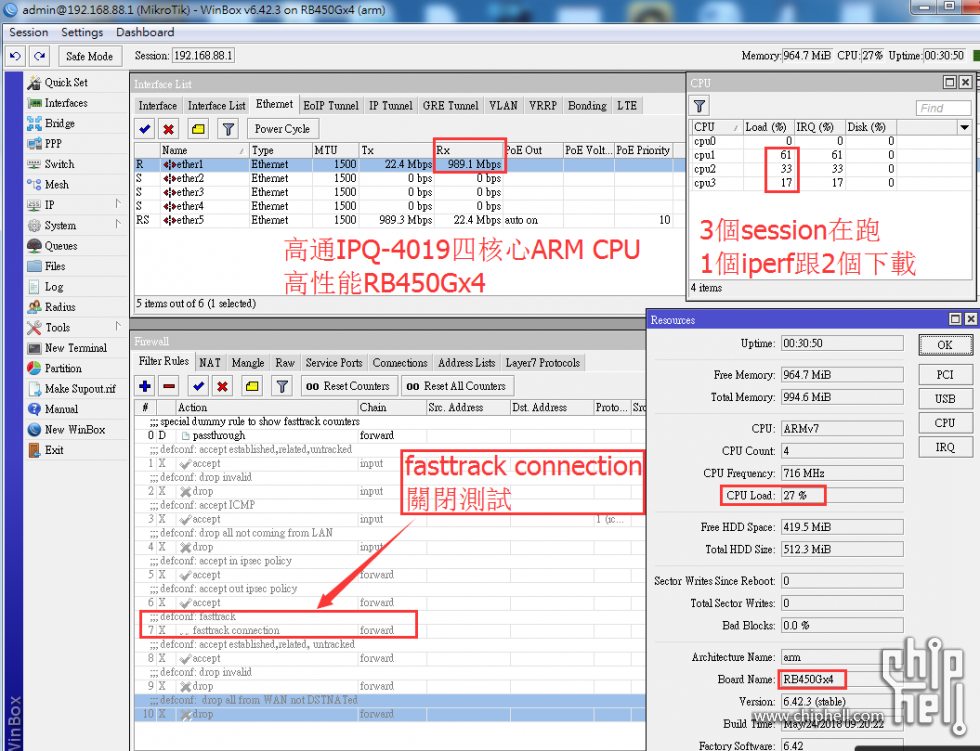Disable selected interface with red X

tap(168, 129)
